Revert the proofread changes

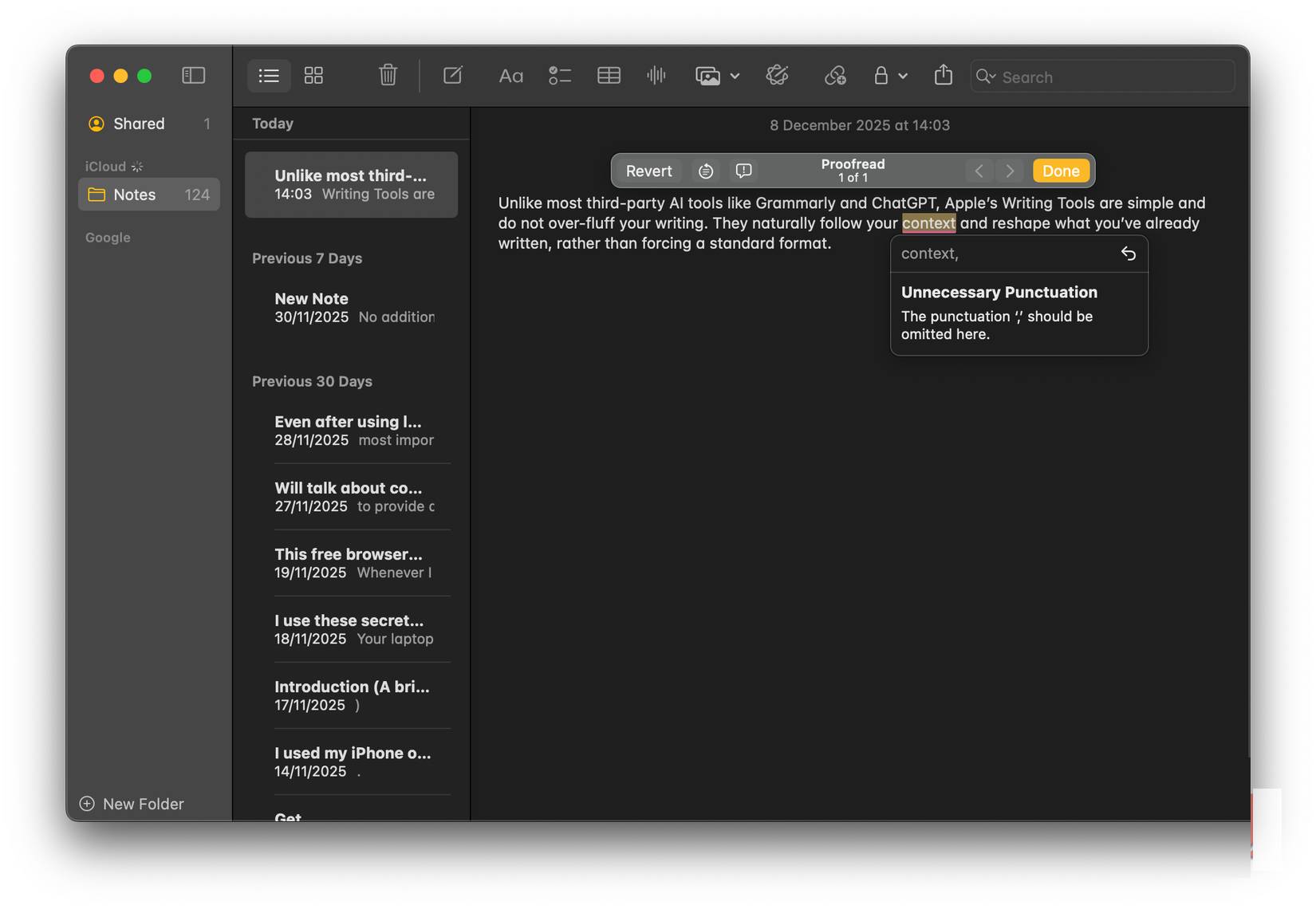pyautogui.click(x=648, y=171)
